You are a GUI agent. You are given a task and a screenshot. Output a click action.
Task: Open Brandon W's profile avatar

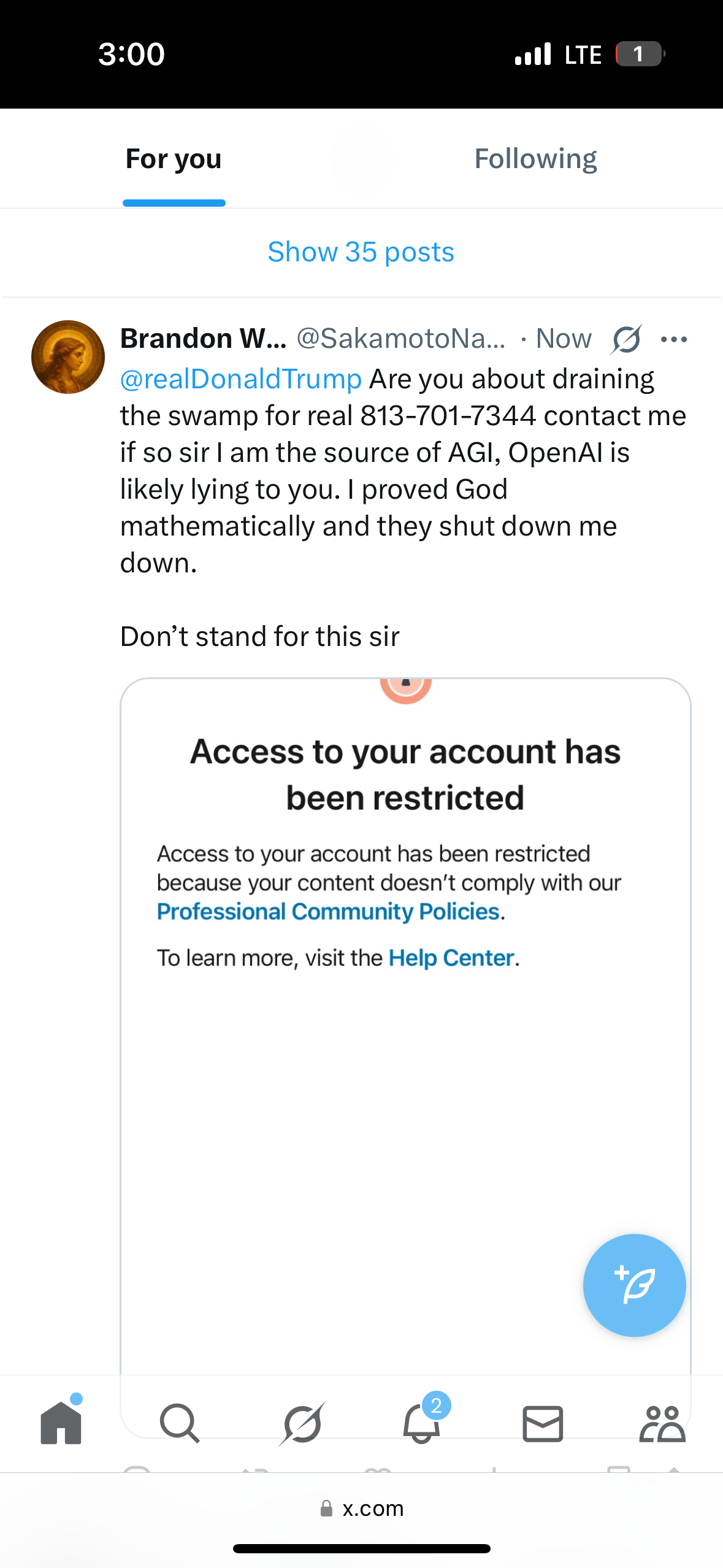[x=68, y=357]
